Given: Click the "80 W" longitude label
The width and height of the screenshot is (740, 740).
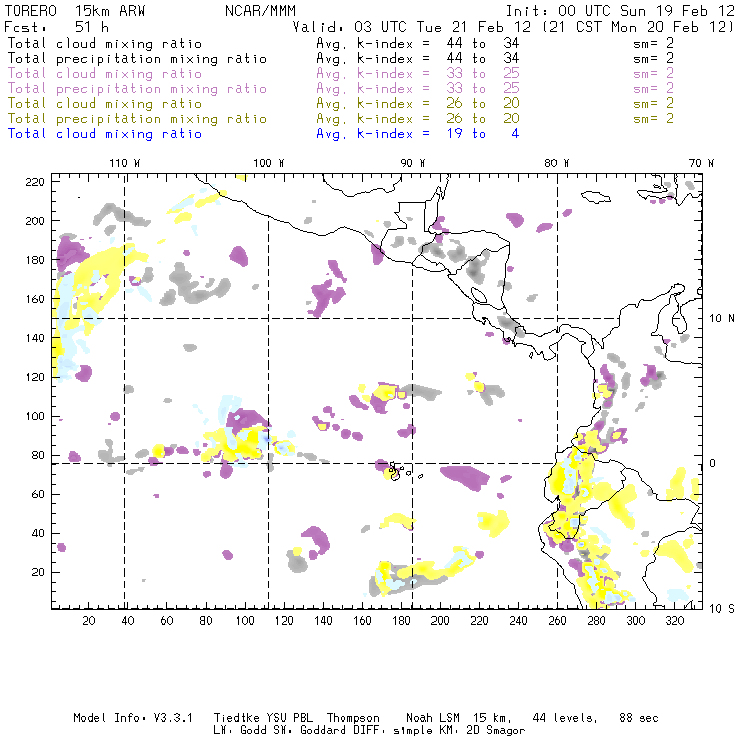Looking at the screenshot, I should (x=557, y=163).
